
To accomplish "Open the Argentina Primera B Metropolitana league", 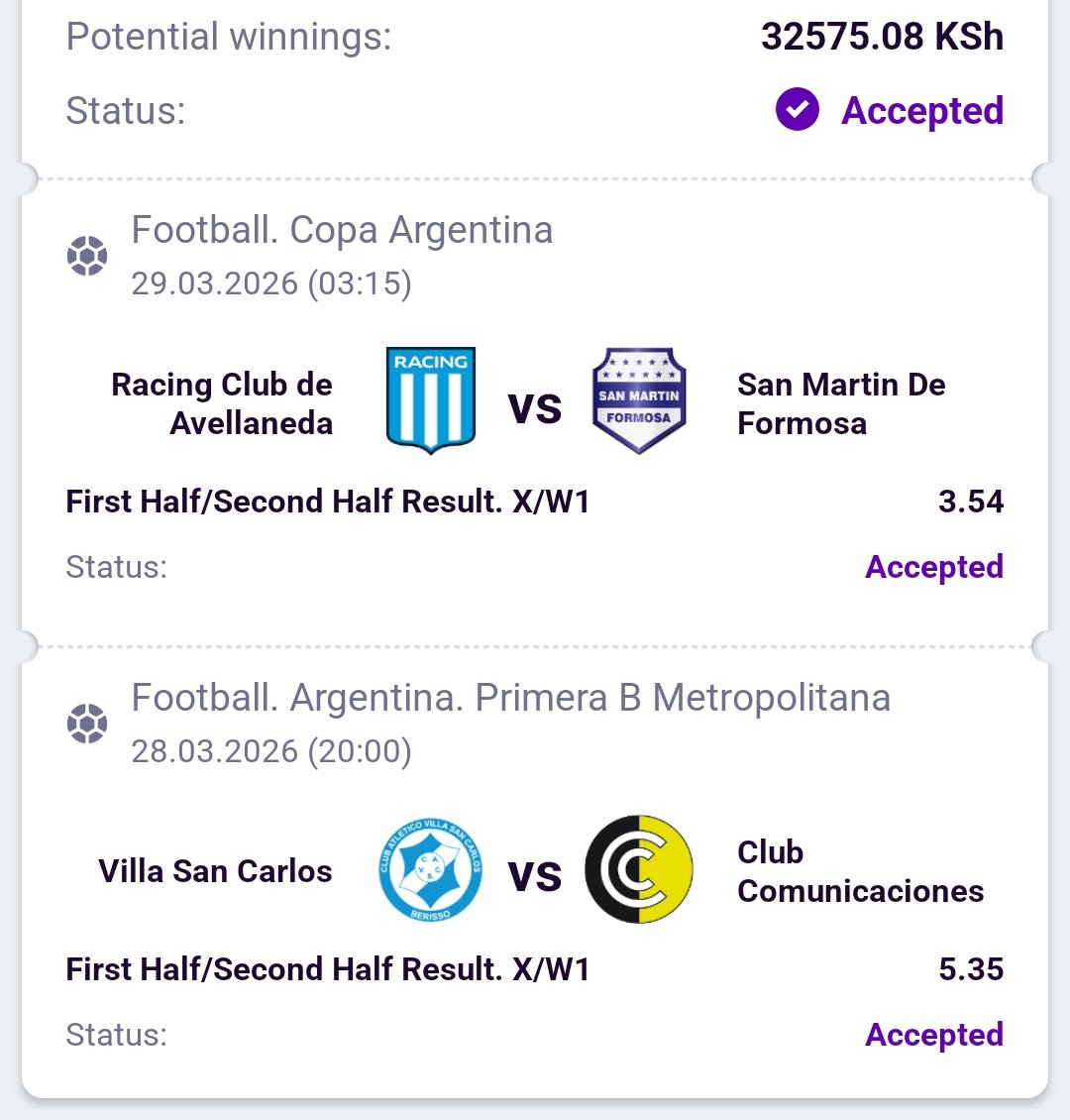I will coord(510,698).
